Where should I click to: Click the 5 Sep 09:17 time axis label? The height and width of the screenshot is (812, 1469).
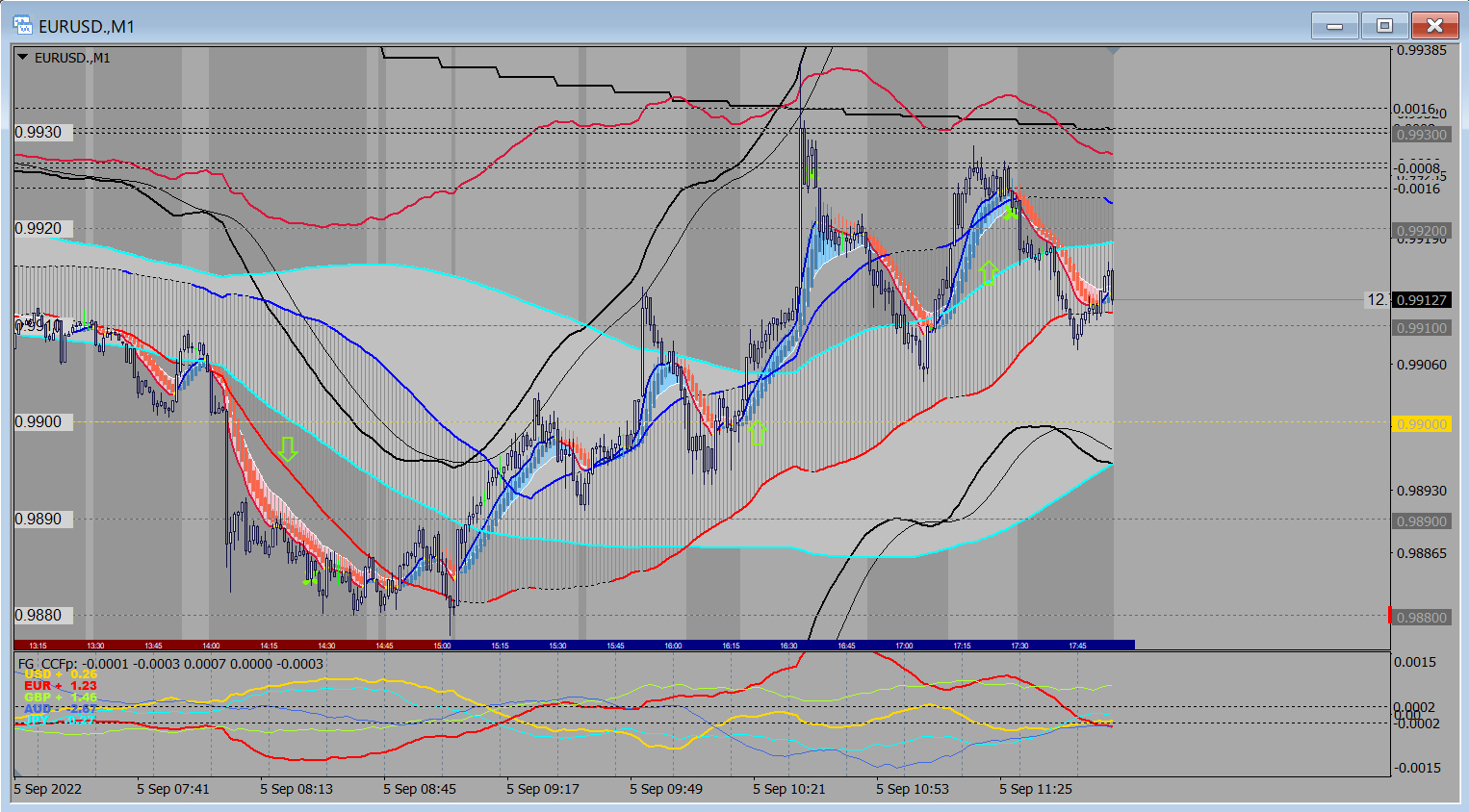543,789
